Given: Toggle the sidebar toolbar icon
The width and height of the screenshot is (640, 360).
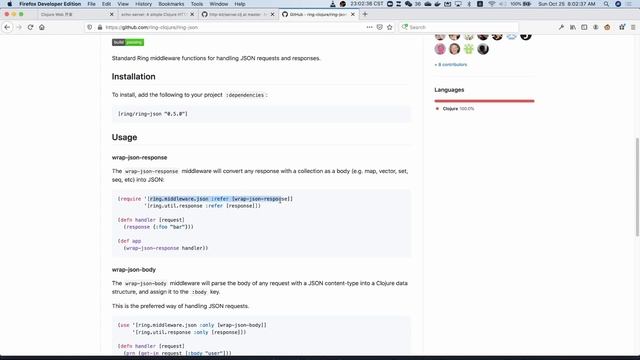Looking at the screenshot, I should click(584, 27).
